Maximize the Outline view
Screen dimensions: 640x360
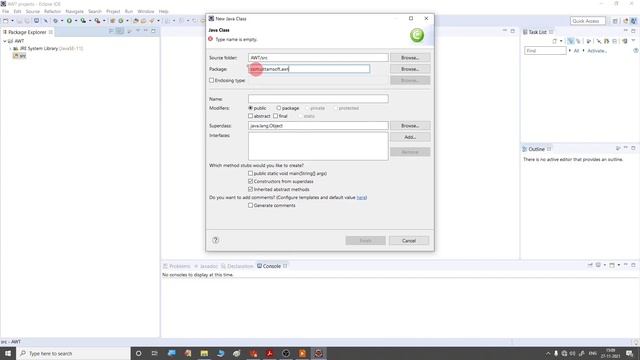(x=633, y=149)
